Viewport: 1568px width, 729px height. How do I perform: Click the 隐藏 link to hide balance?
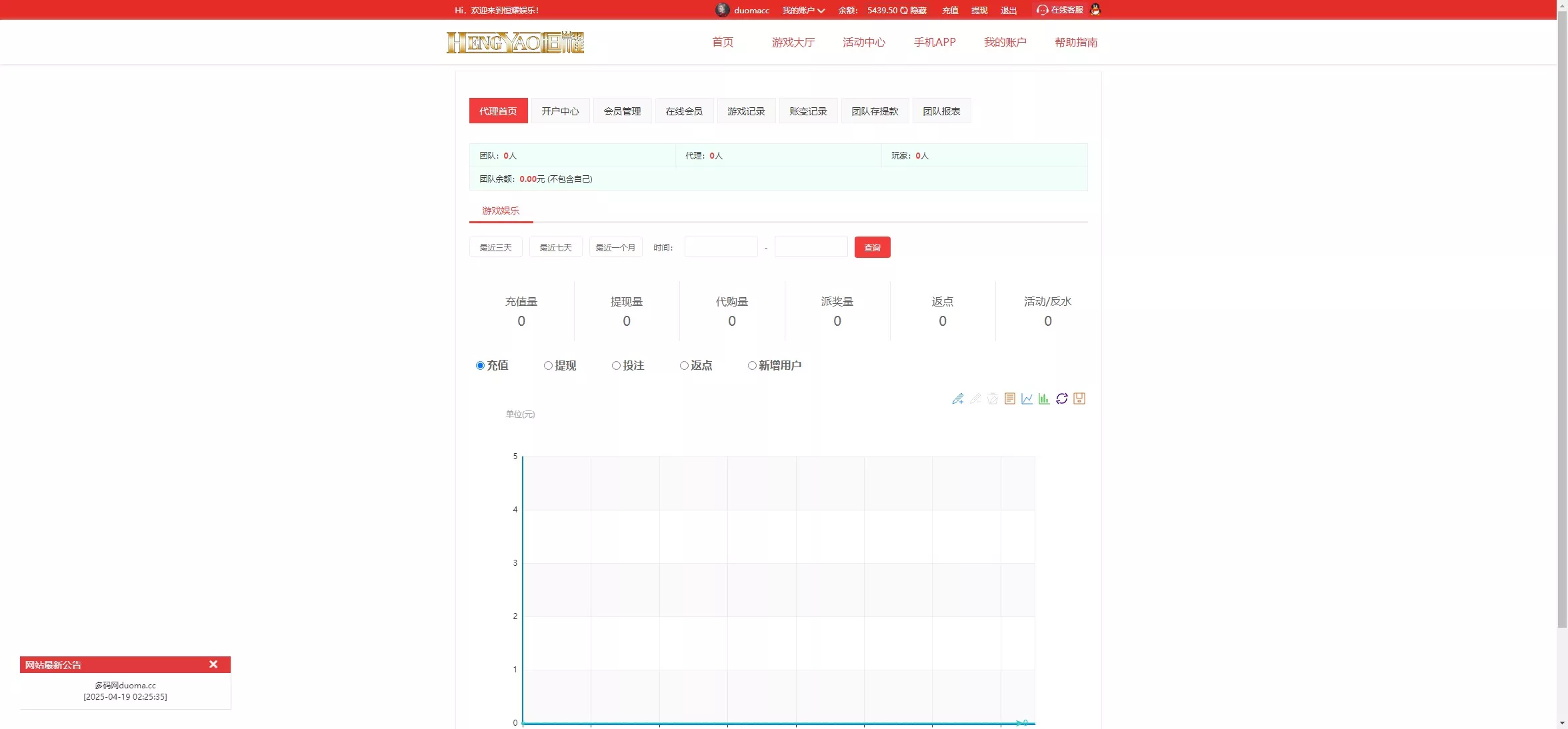[x=917, y=10]
